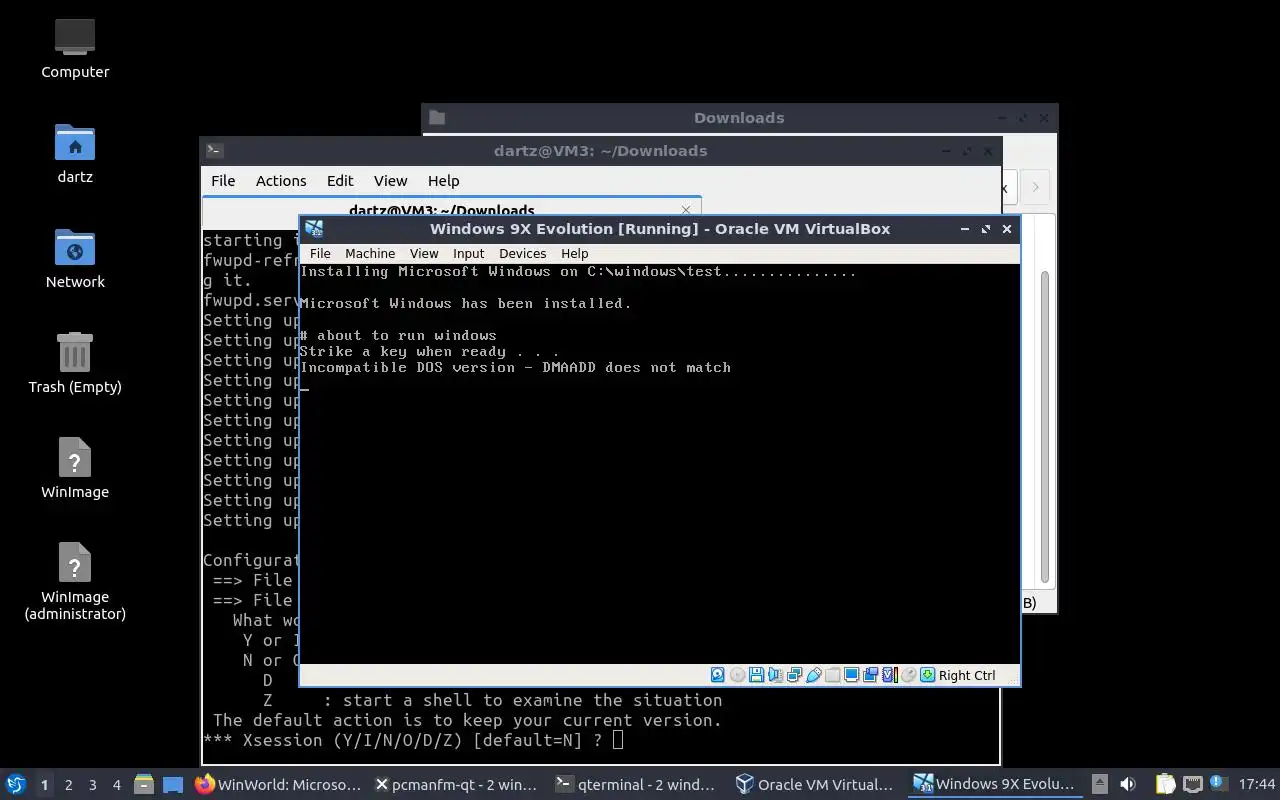Click the taskbar clock showing 17:44
The height and width of the screenshot is (800, 1280).
[x=1257, y=784]
